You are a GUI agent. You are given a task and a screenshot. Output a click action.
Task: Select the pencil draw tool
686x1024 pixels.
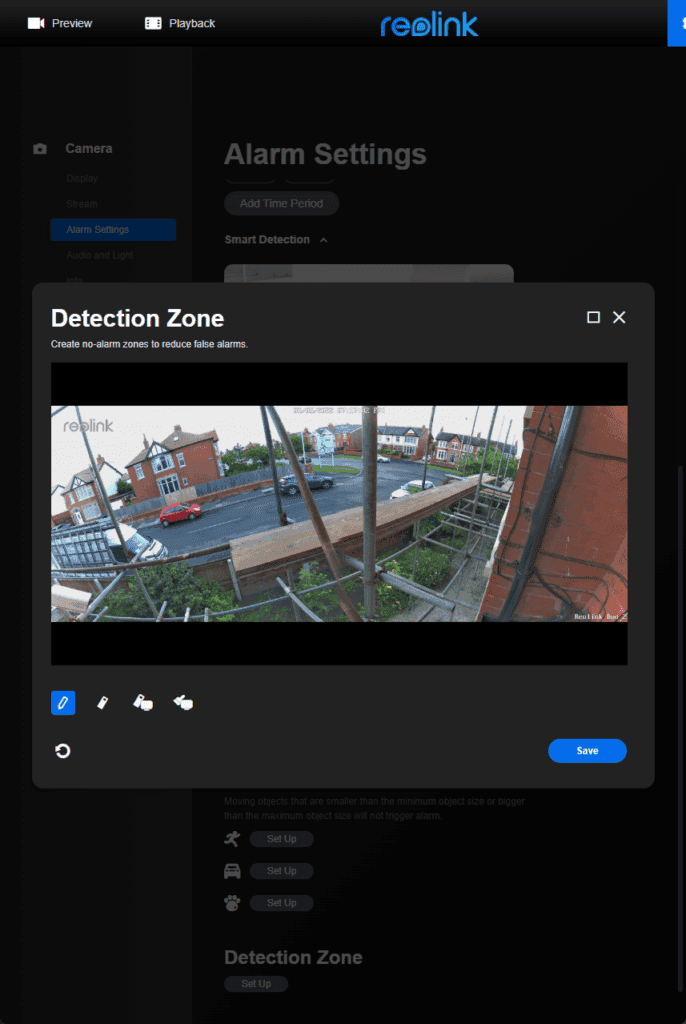coord(63,703)
